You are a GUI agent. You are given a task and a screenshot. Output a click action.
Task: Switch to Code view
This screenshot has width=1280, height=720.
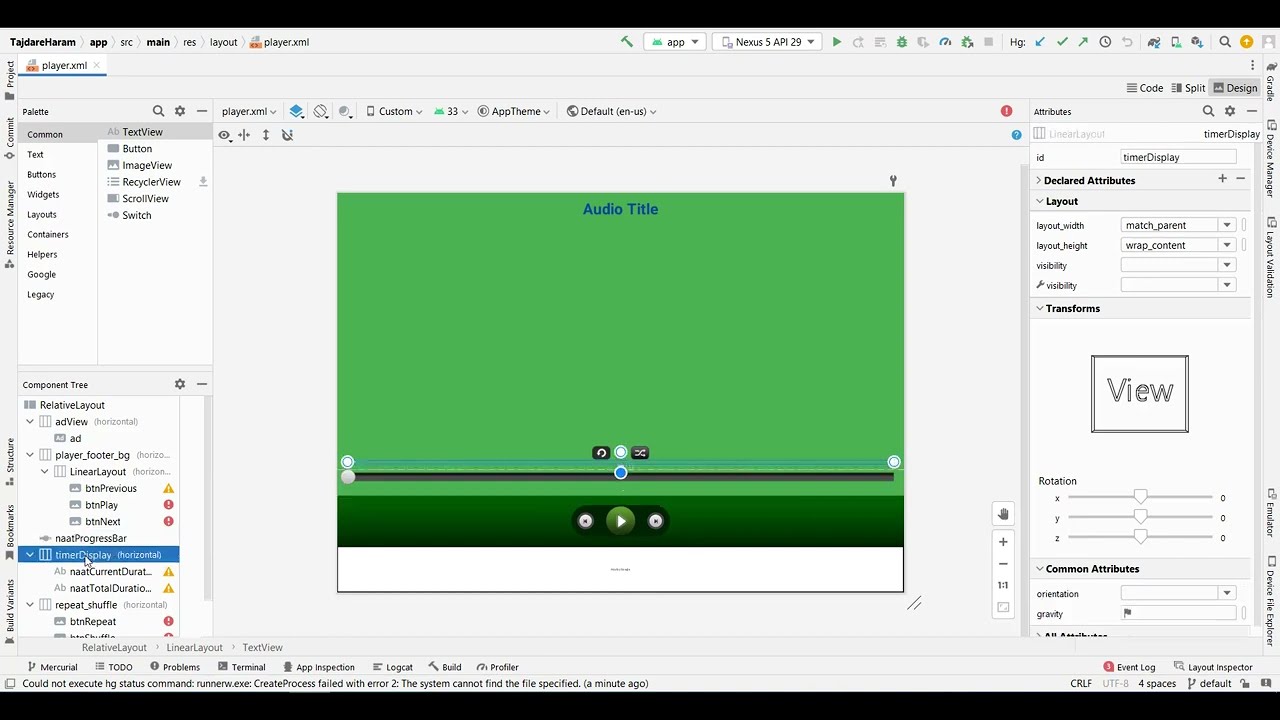click(1145, 88)
